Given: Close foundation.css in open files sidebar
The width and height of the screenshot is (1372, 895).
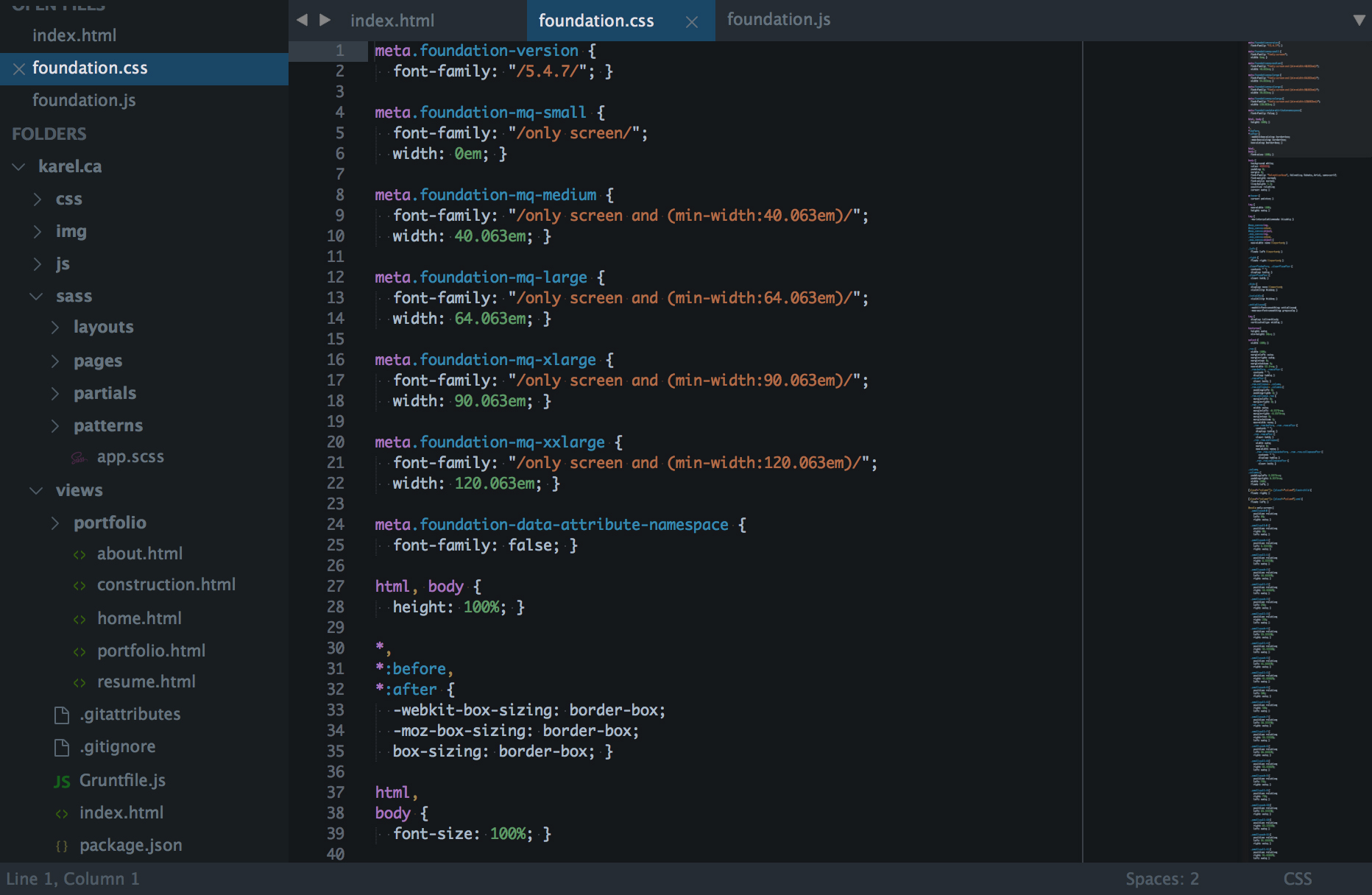Looking at the screenshot, I should point(19,68).
